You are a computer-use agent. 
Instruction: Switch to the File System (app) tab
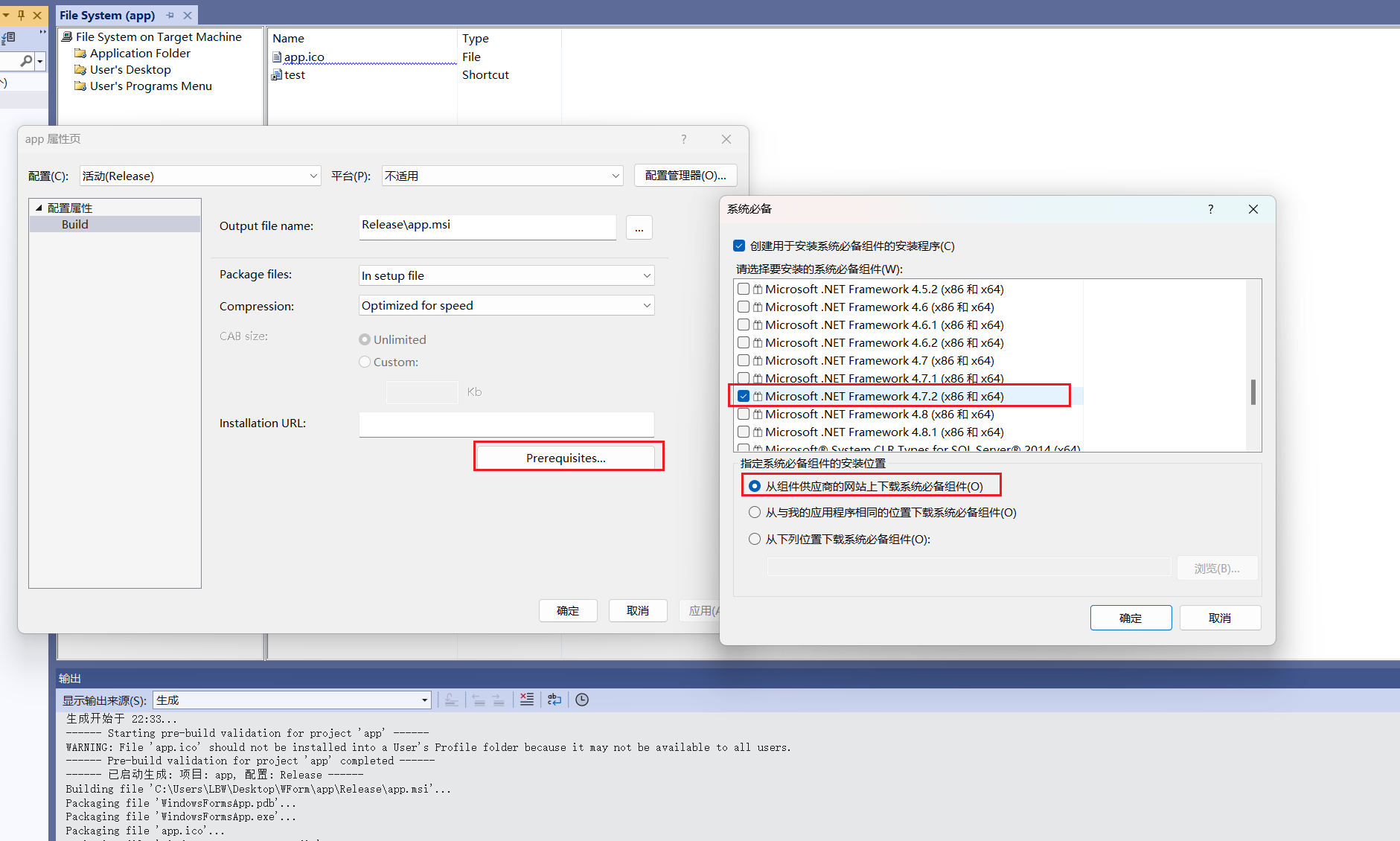click(107, 15)
